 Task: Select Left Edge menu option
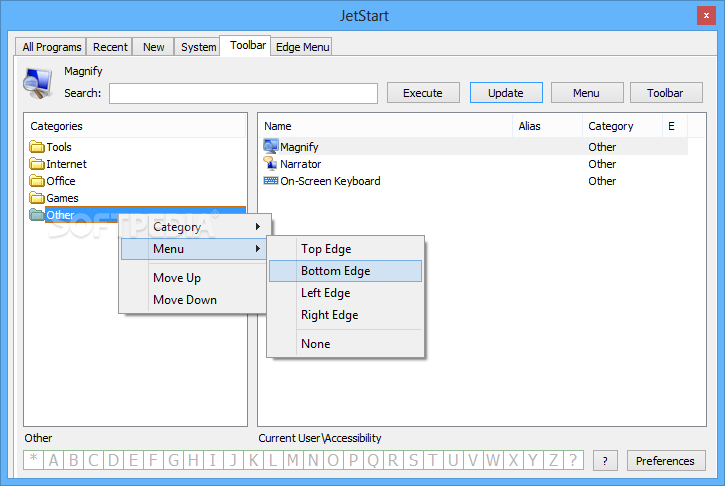pos(345,293)
